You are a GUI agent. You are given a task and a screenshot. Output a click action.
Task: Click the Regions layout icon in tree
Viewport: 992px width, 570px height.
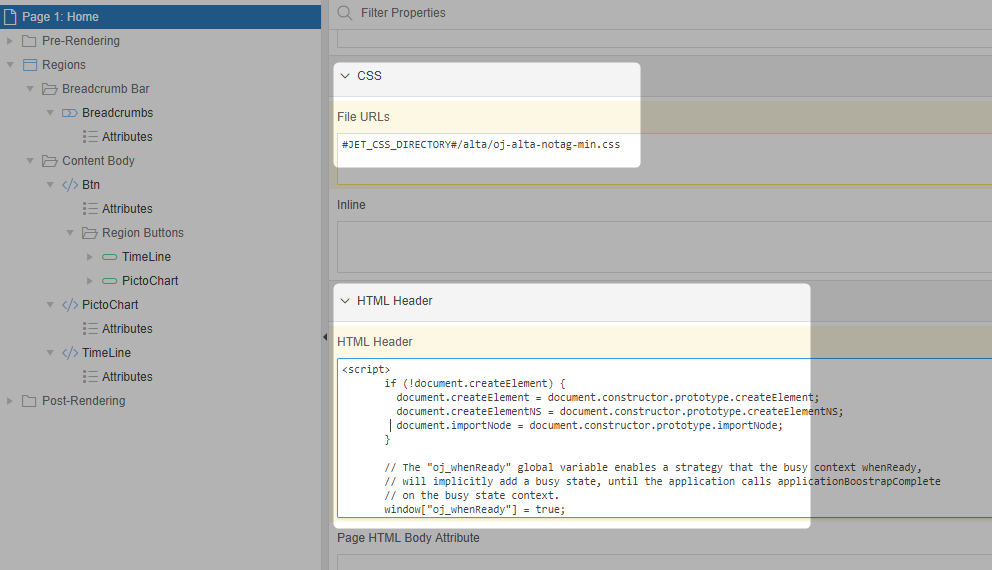(29, 65)
